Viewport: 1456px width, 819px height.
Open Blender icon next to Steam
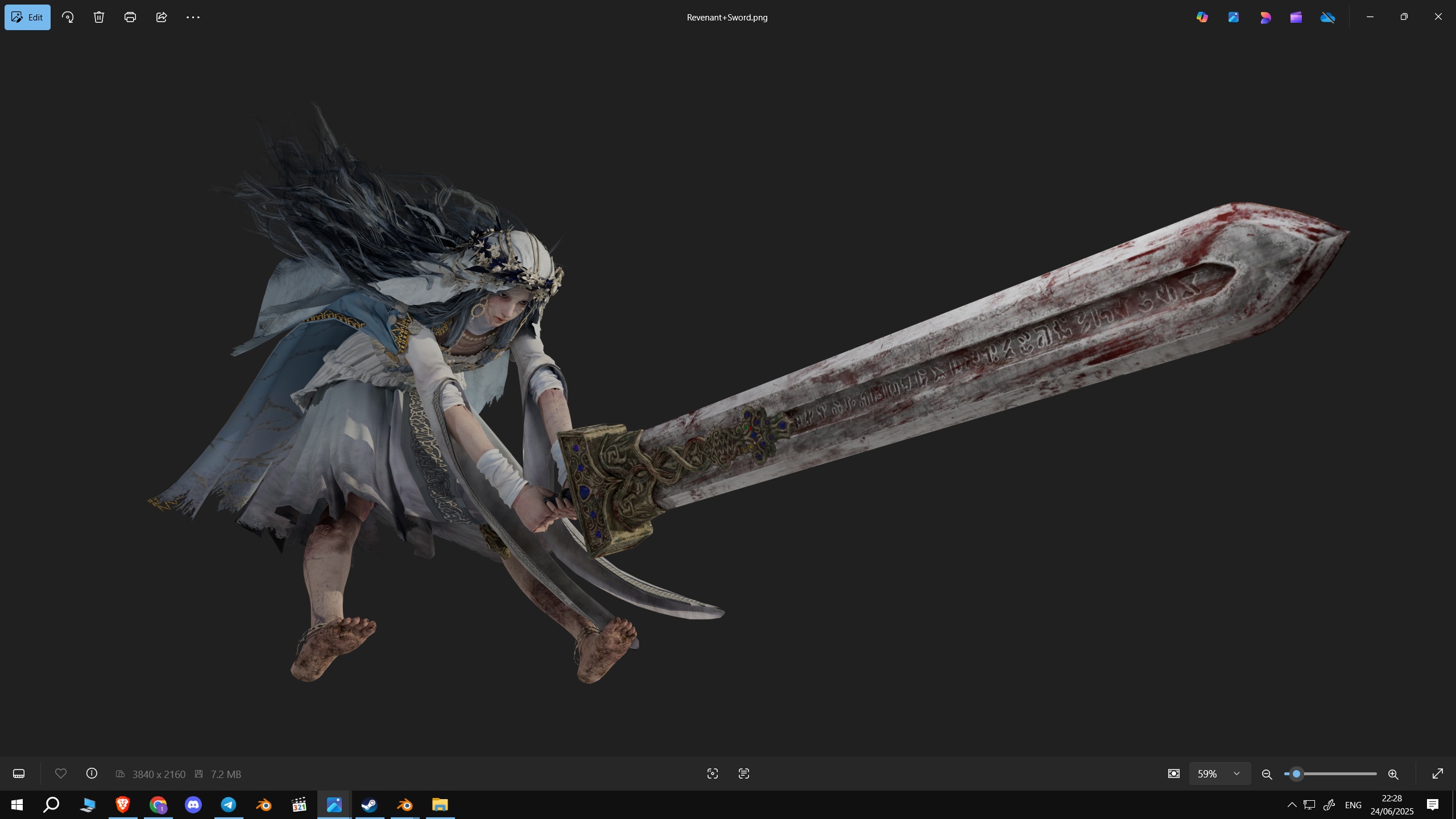[x=405, y=805]
